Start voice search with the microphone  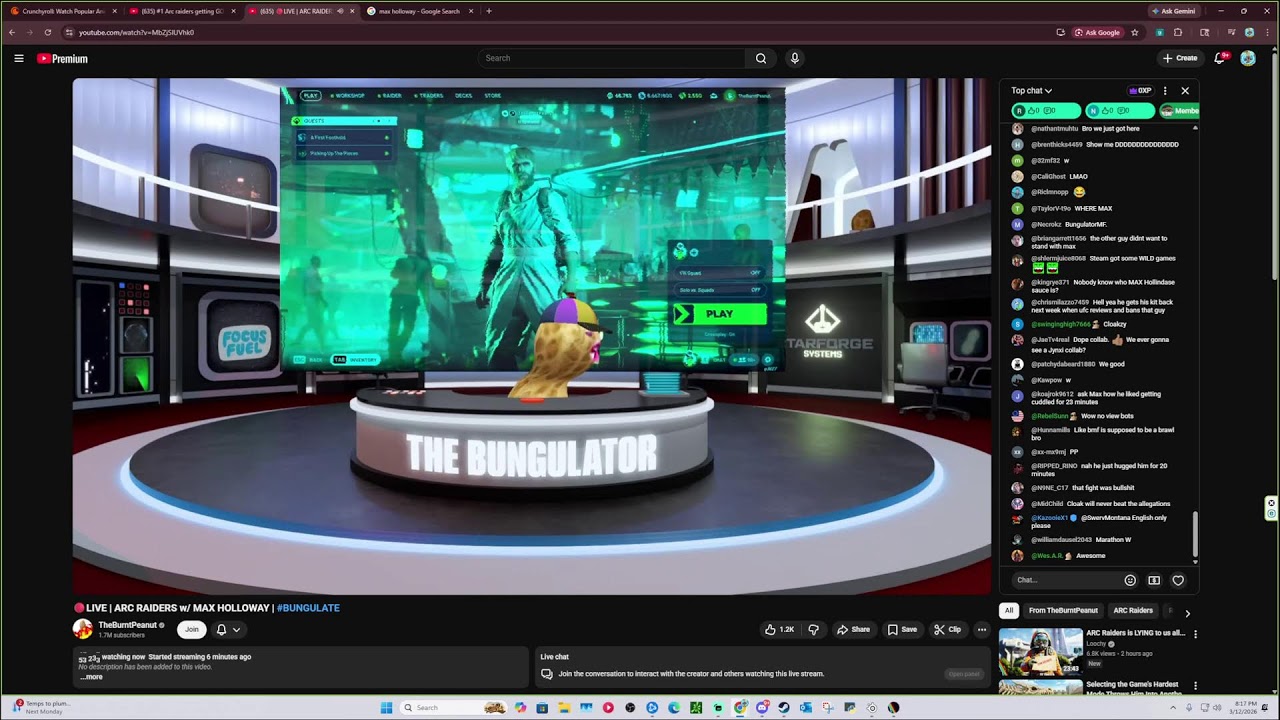(795, 58)
